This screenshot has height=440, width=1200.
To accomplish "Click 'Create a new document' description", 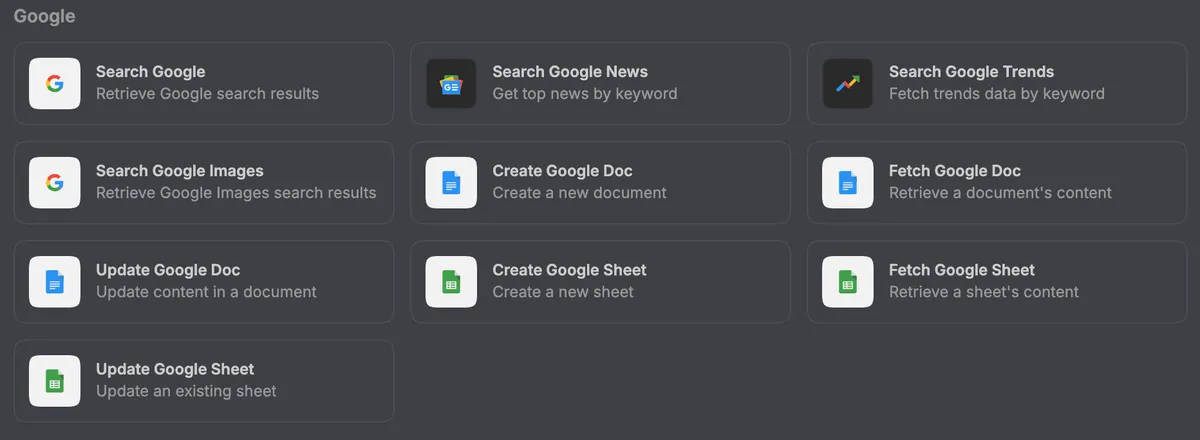I will (579, 193).
